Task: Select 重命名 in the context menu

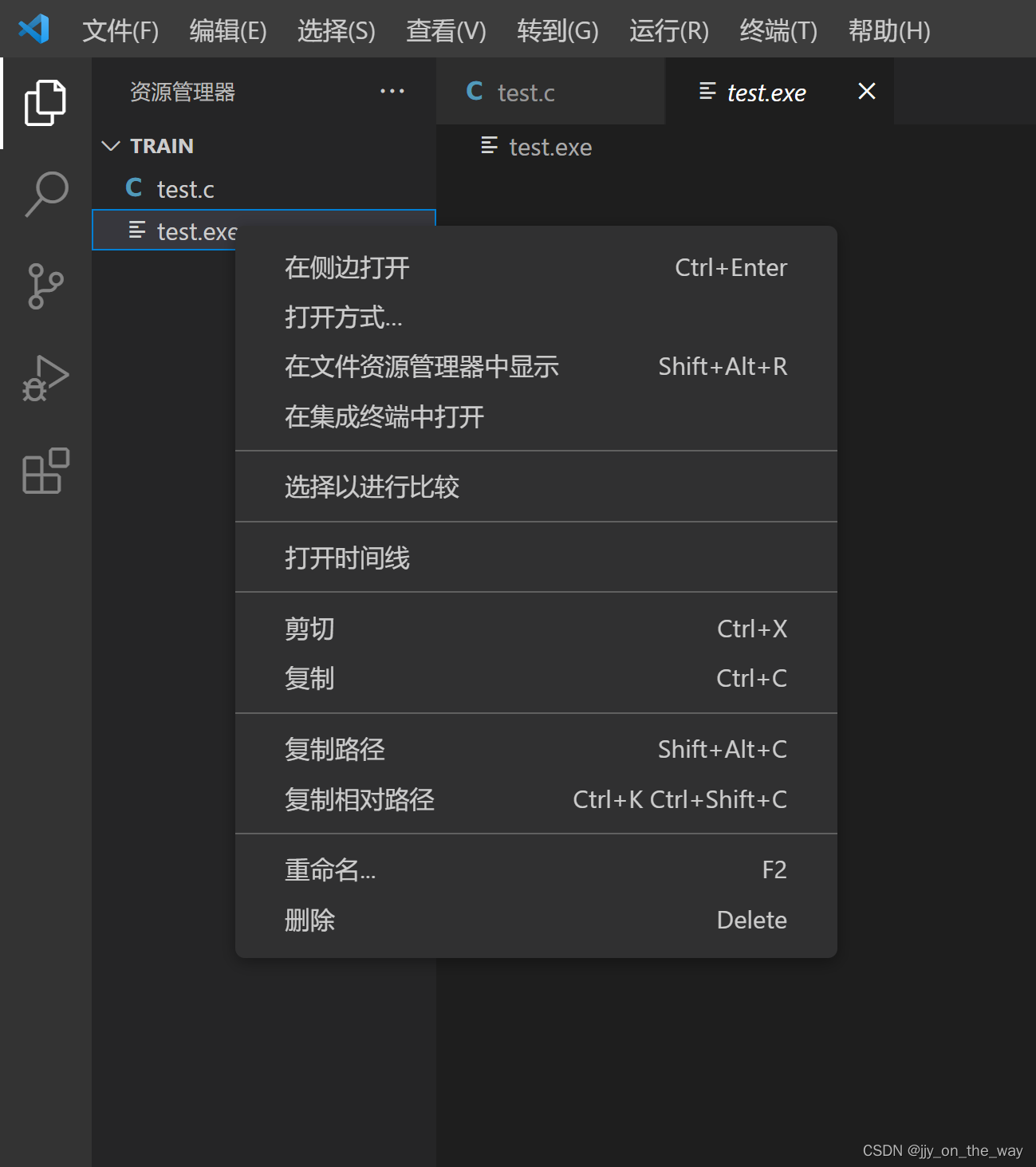Action: coord(329,869)
